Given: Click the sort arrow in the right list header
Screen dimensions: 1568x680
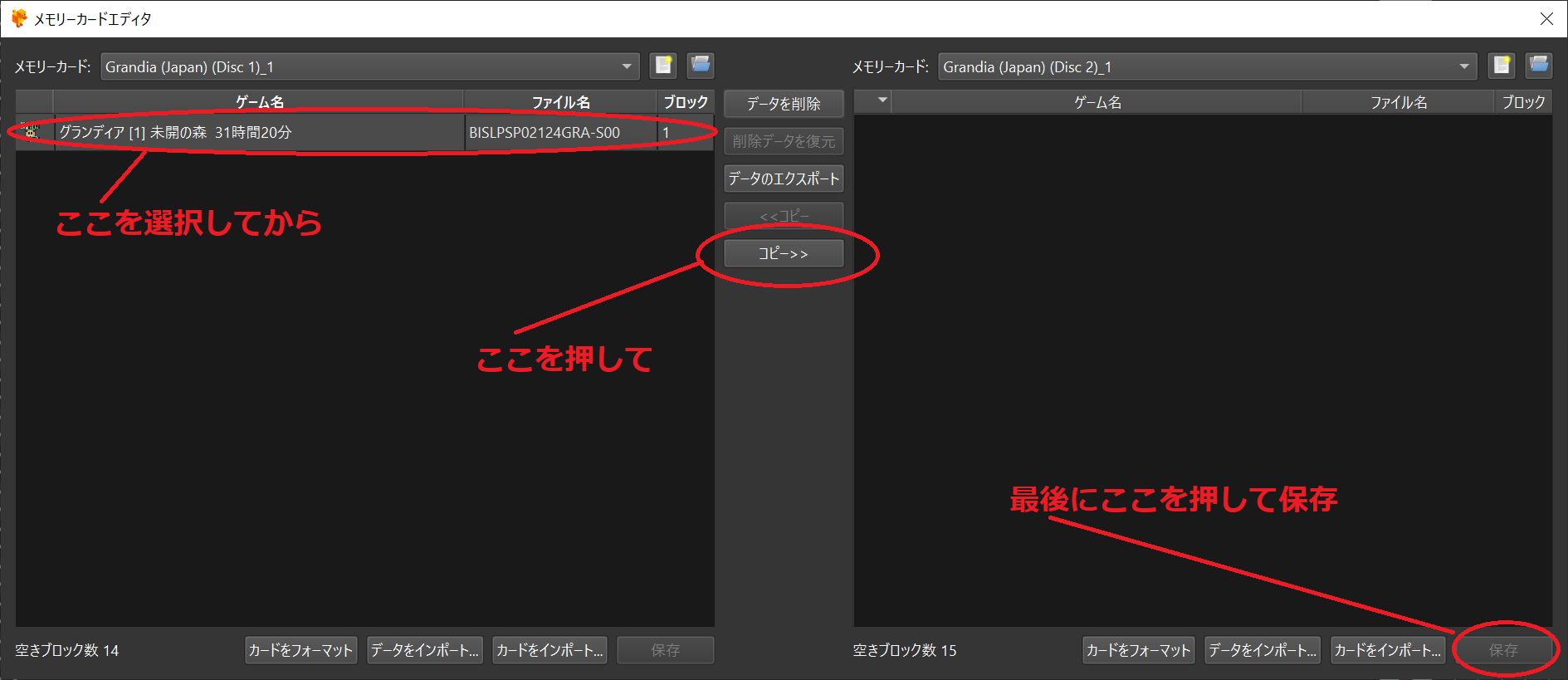Looking at the screenshot, I should pyautogui.click(x=882, y=100).
